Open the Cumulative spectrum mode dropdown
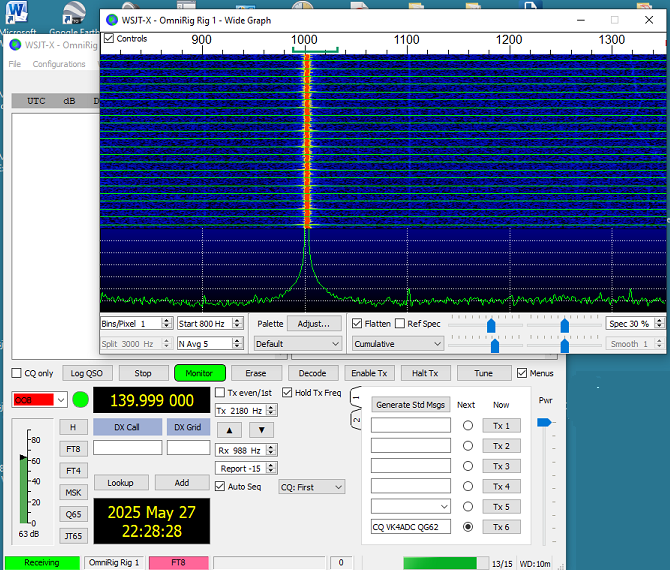Viewport: 670px width, 570px height. click(x=397, y=344)
